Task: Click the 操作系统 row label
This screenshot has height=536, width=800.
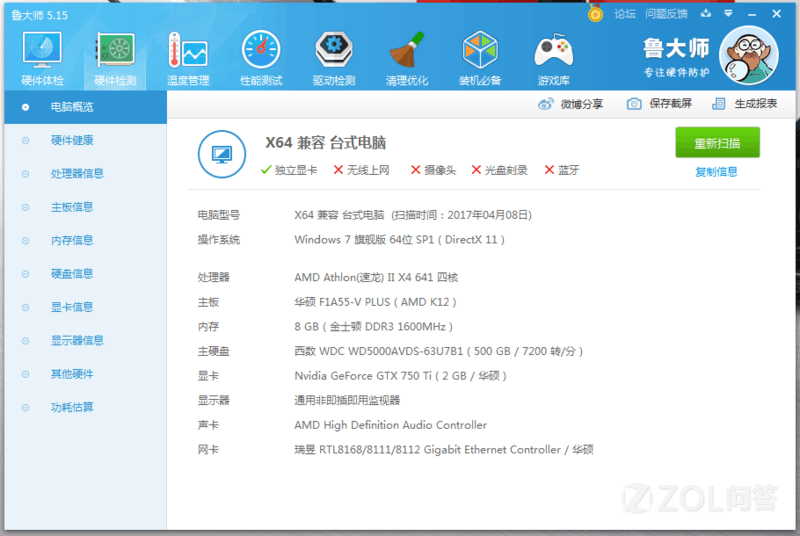Action: click(x=219, y=240)
